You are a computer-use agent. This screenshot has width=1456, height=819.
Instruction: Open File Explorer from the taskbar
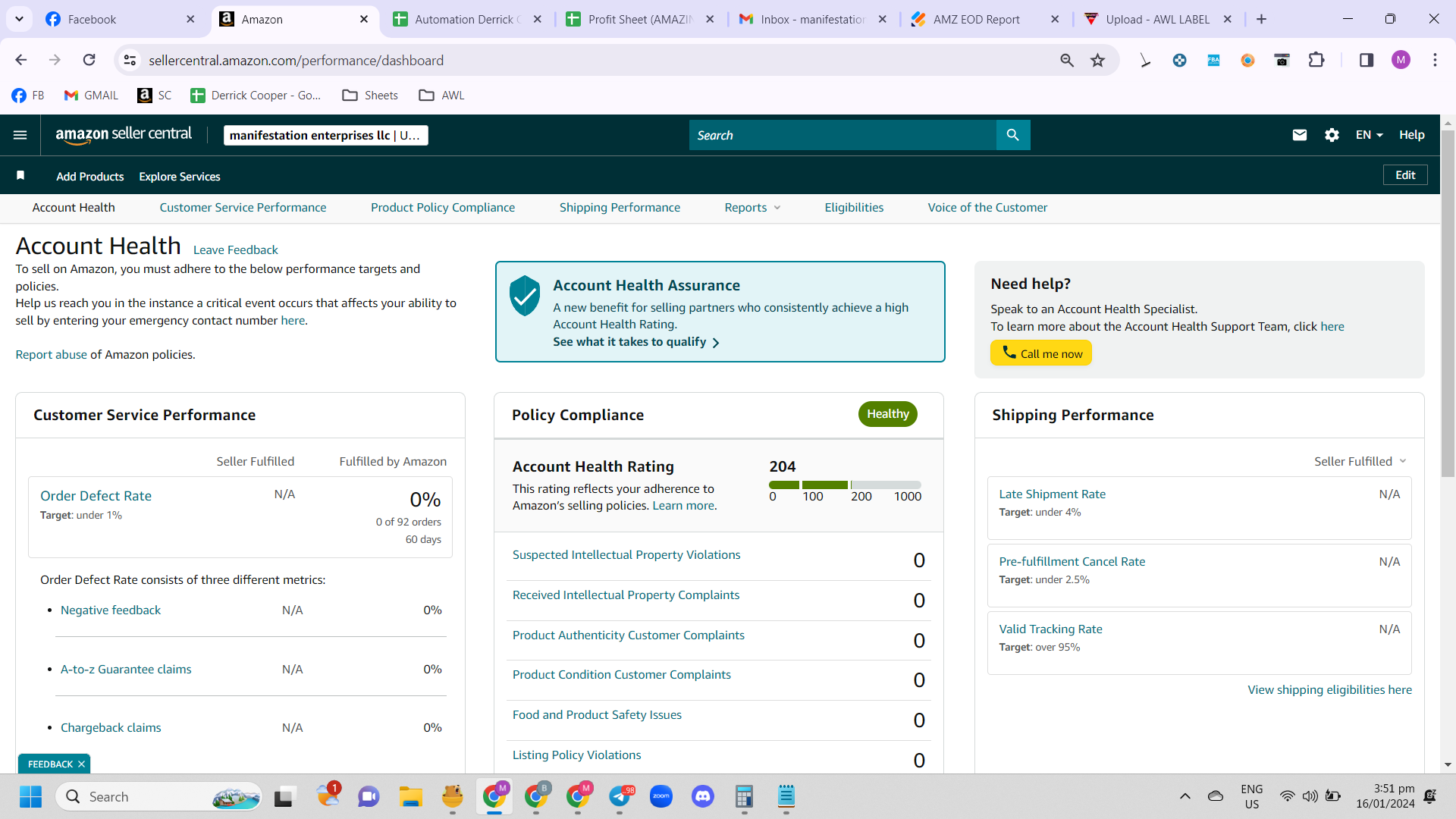pyautogui.click(x=411, y=797)
